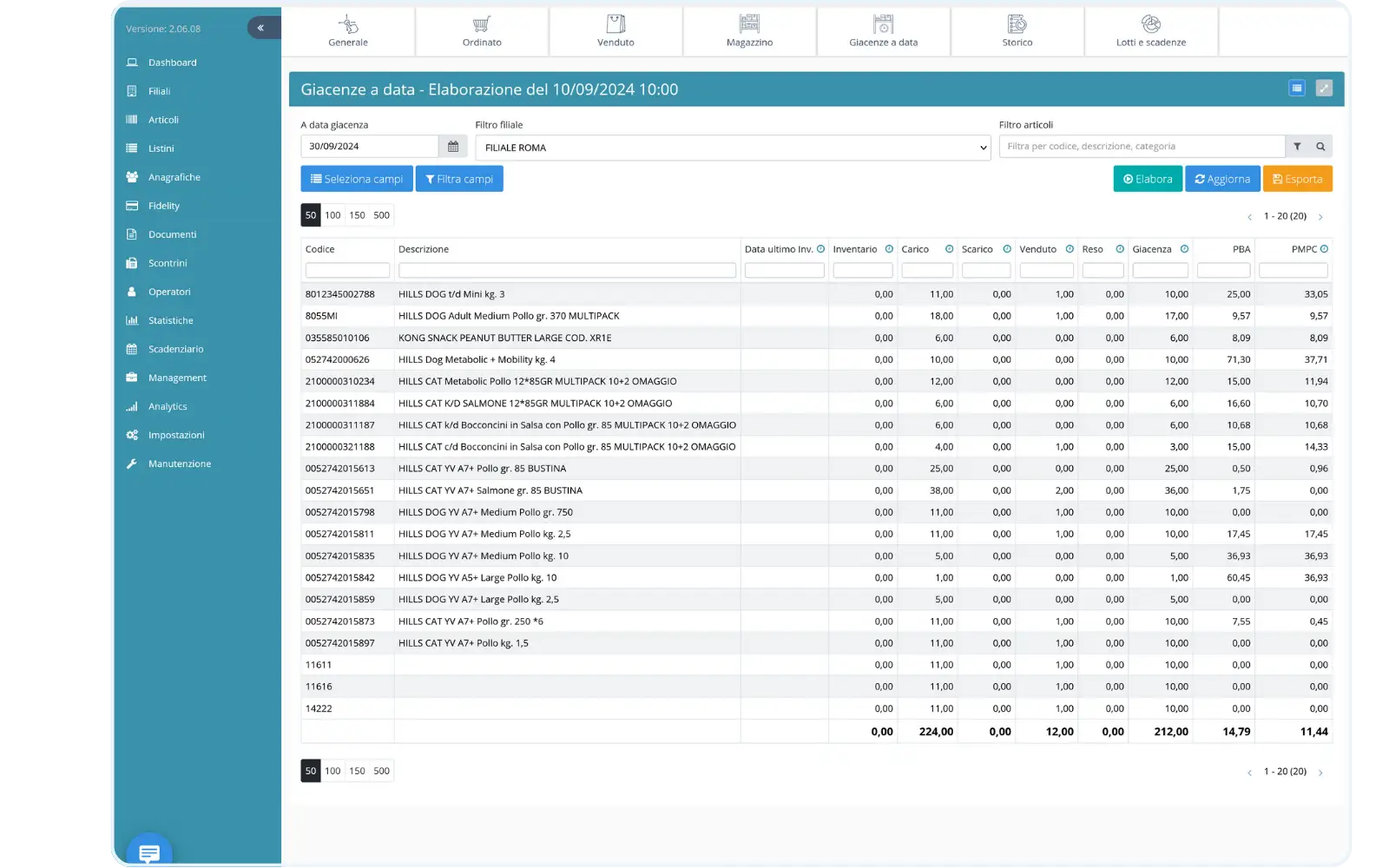Switch to the Lotti e scadenze tab
The width and height of the screenshot is (1389, 868).
(1151, 31)
